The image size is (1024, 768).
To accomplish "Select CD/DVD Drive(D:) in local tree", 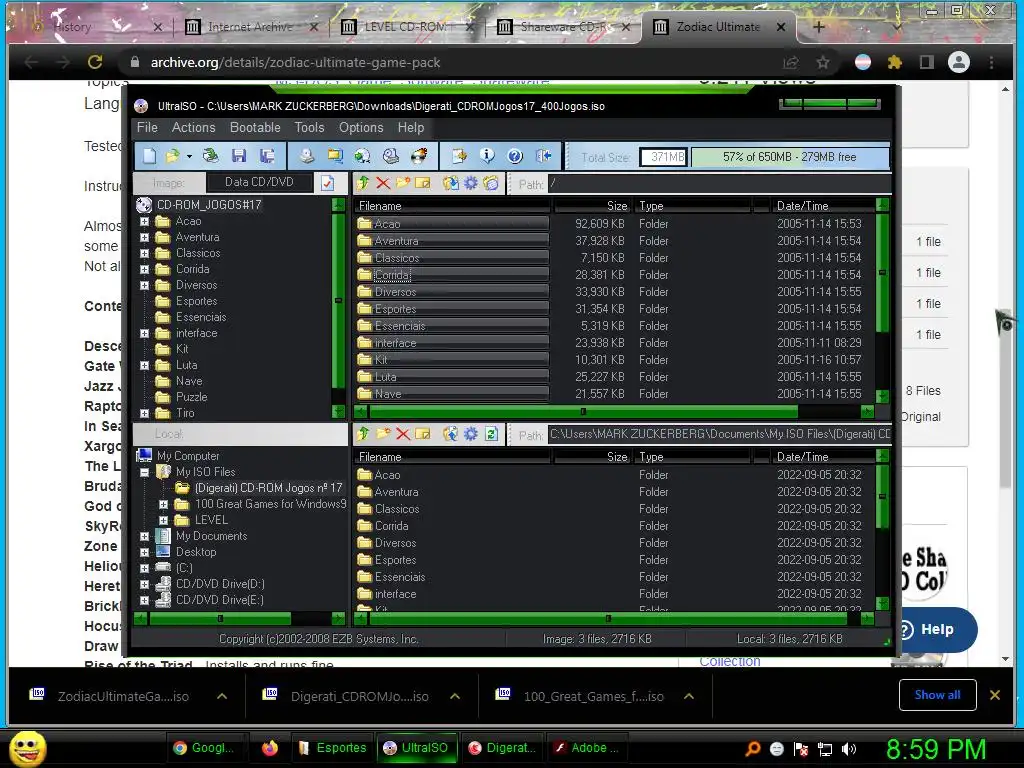I will point(220,584).
